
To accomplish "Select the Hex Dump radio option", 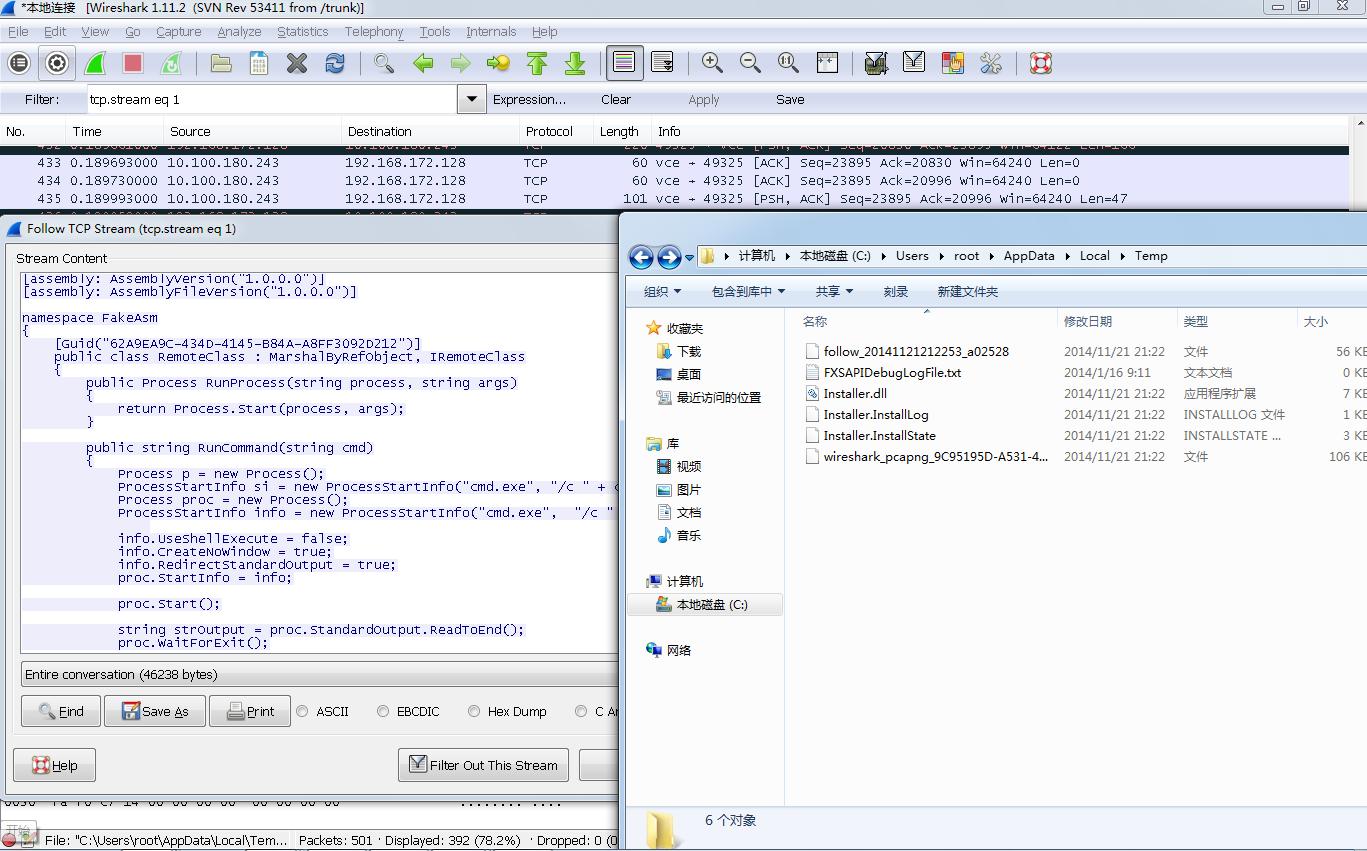I will (x=474, y=711).
